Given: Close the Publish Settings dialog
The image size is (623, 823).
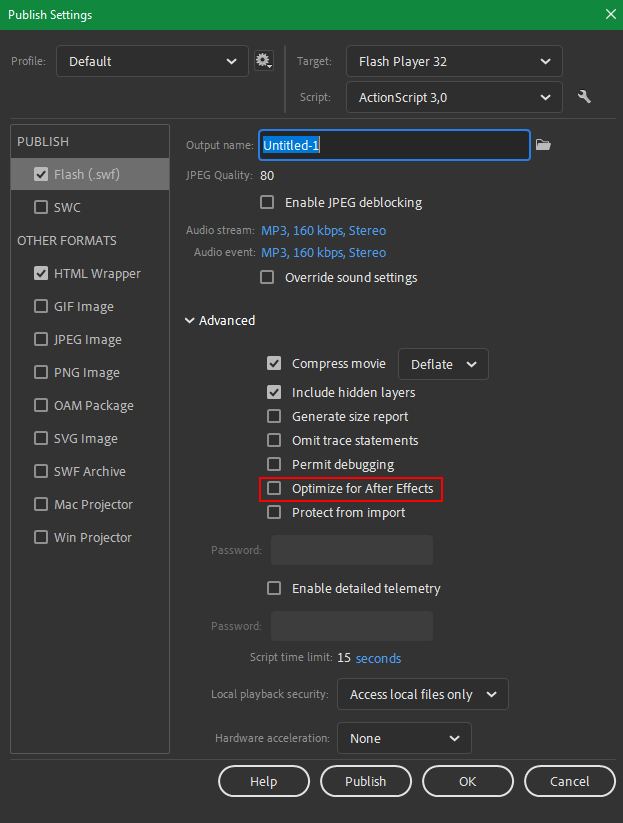Looking at the screenshot, I should pos(610,15).
